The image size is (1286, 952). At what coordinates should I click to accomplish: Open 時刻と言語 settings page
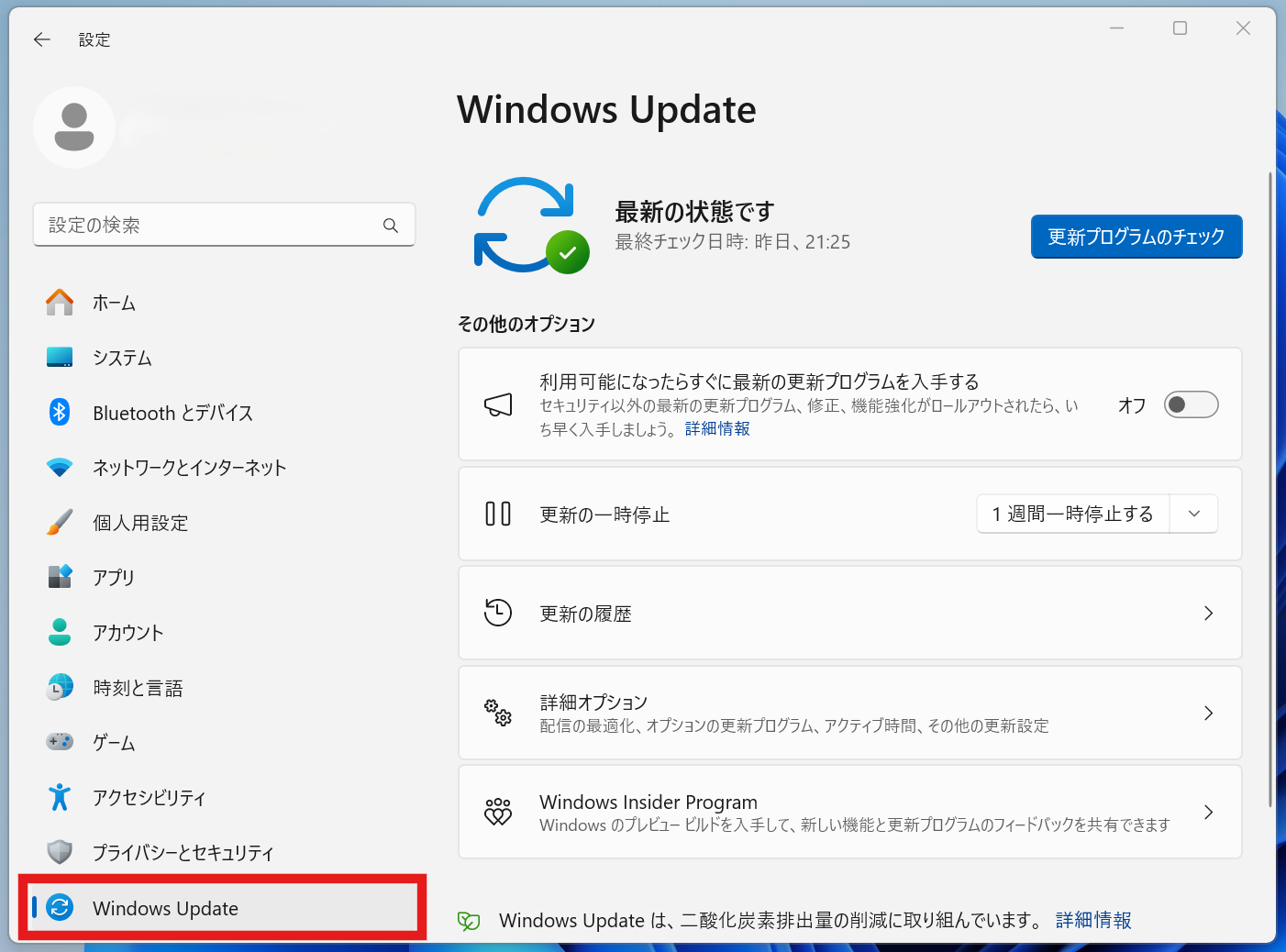[x=224, y=687]
